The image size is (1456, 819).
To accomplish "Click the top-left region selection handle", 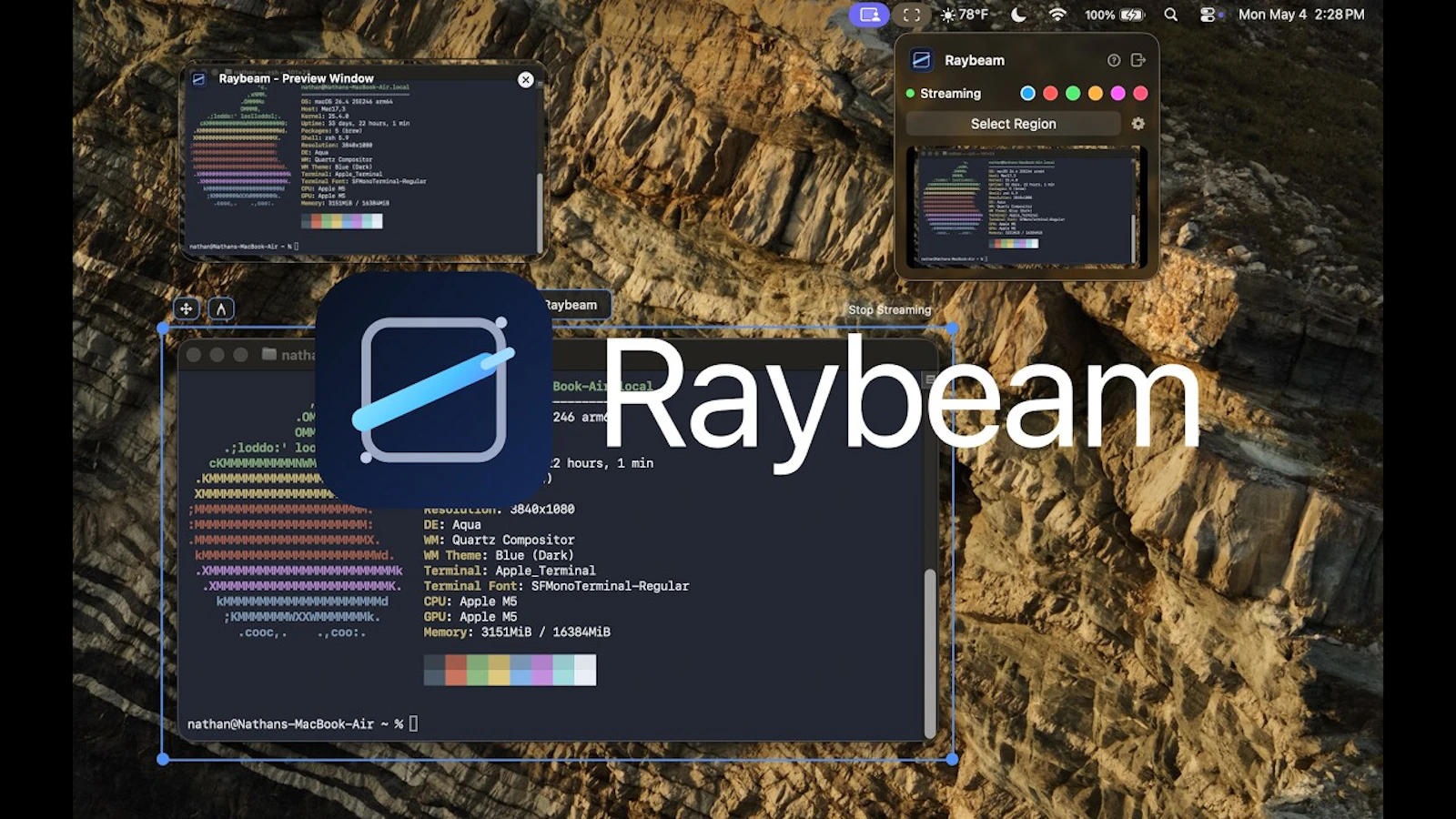I will (x=163, y=328).
